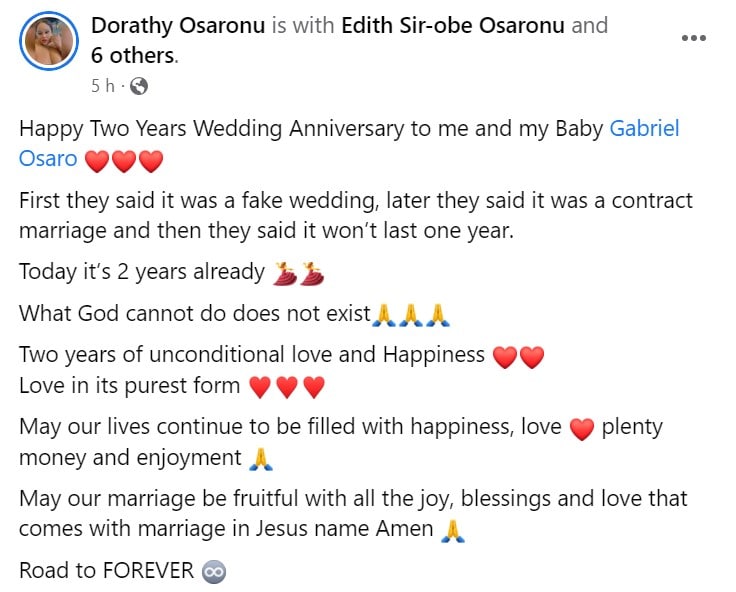Click the infinity emoji after FOREVER

click(x=214, y=571)
